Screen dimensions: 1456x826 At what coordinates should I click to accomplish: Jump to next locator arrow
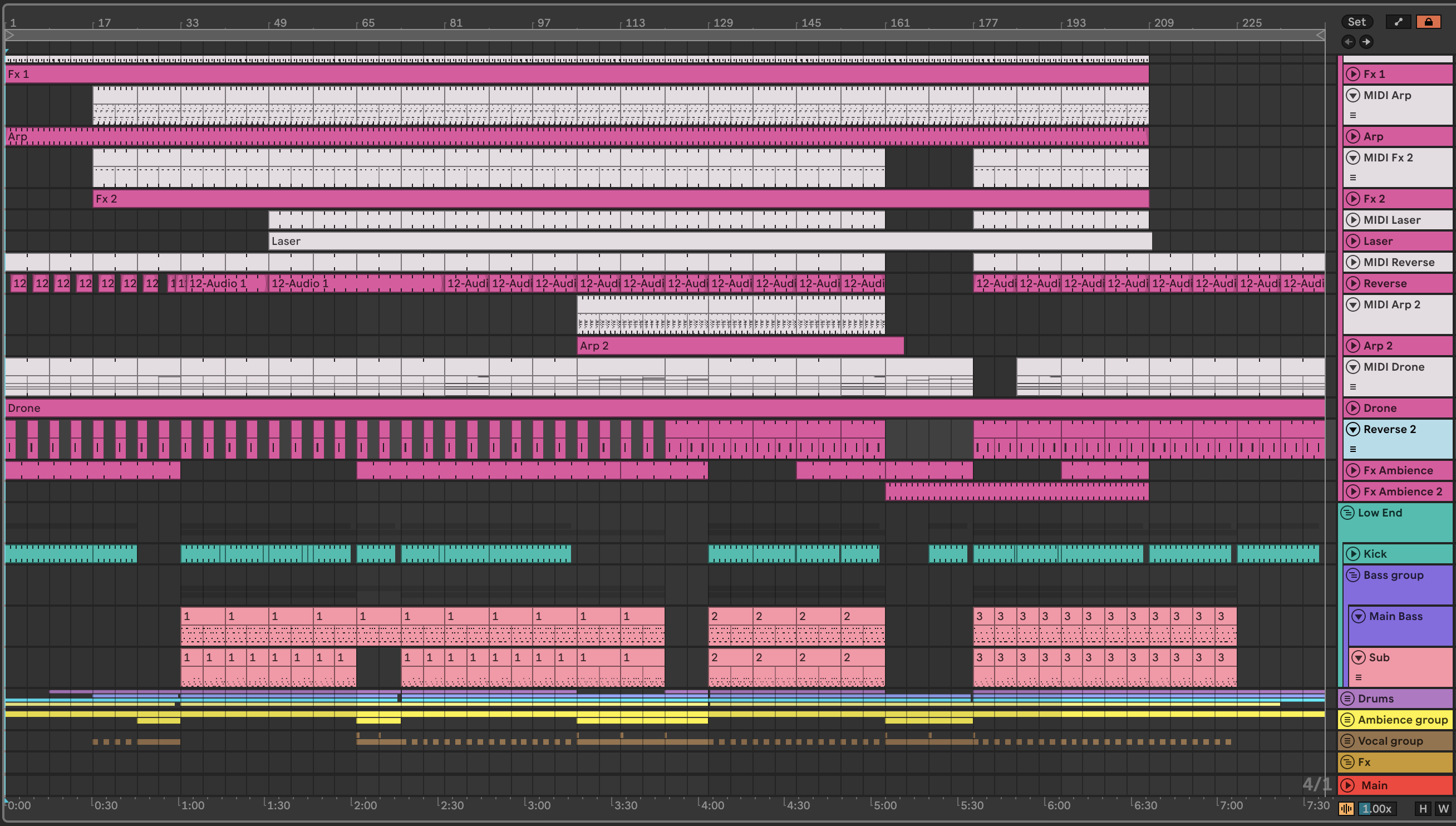click(x=1366, y=41)
